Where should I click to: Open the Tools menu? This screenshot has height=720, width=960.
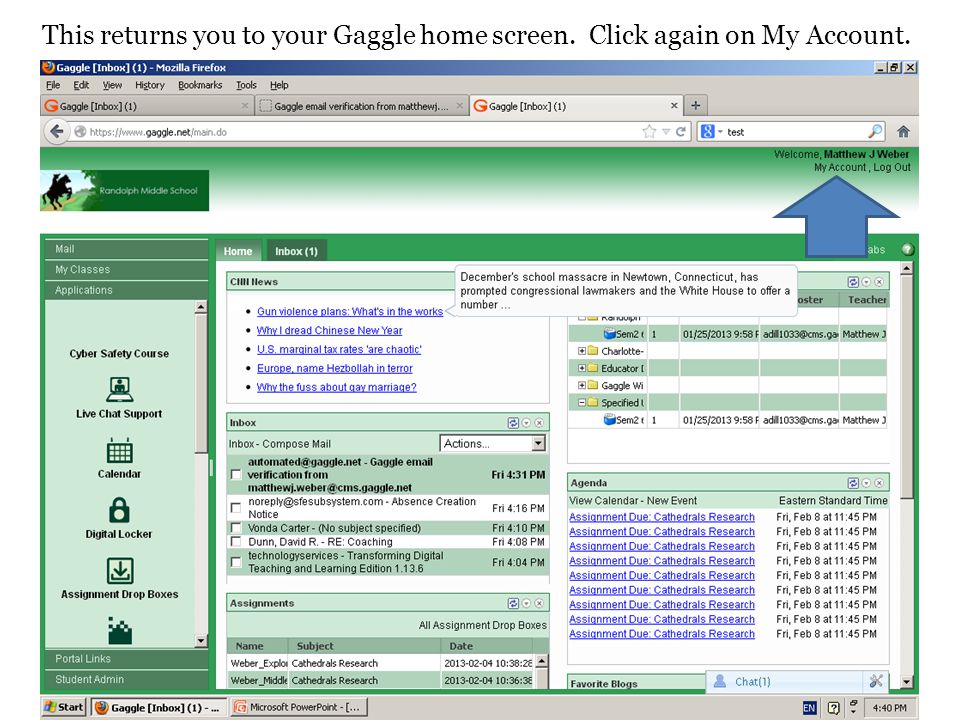pyautogui.click(x=246, y=85)
